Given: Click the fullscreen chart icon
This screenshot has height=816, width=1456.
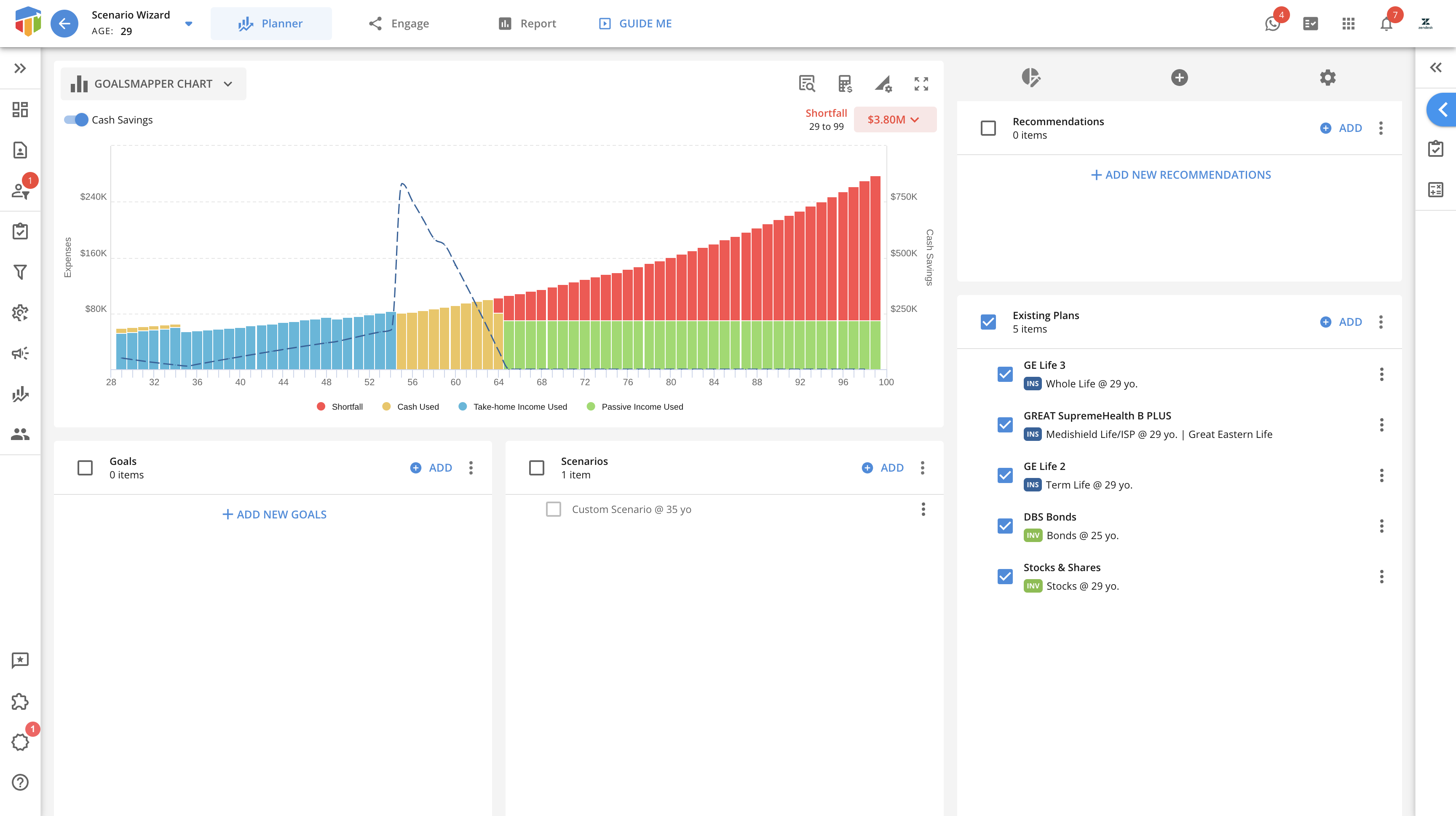Looking at the screenshot, I should point(921,84).
